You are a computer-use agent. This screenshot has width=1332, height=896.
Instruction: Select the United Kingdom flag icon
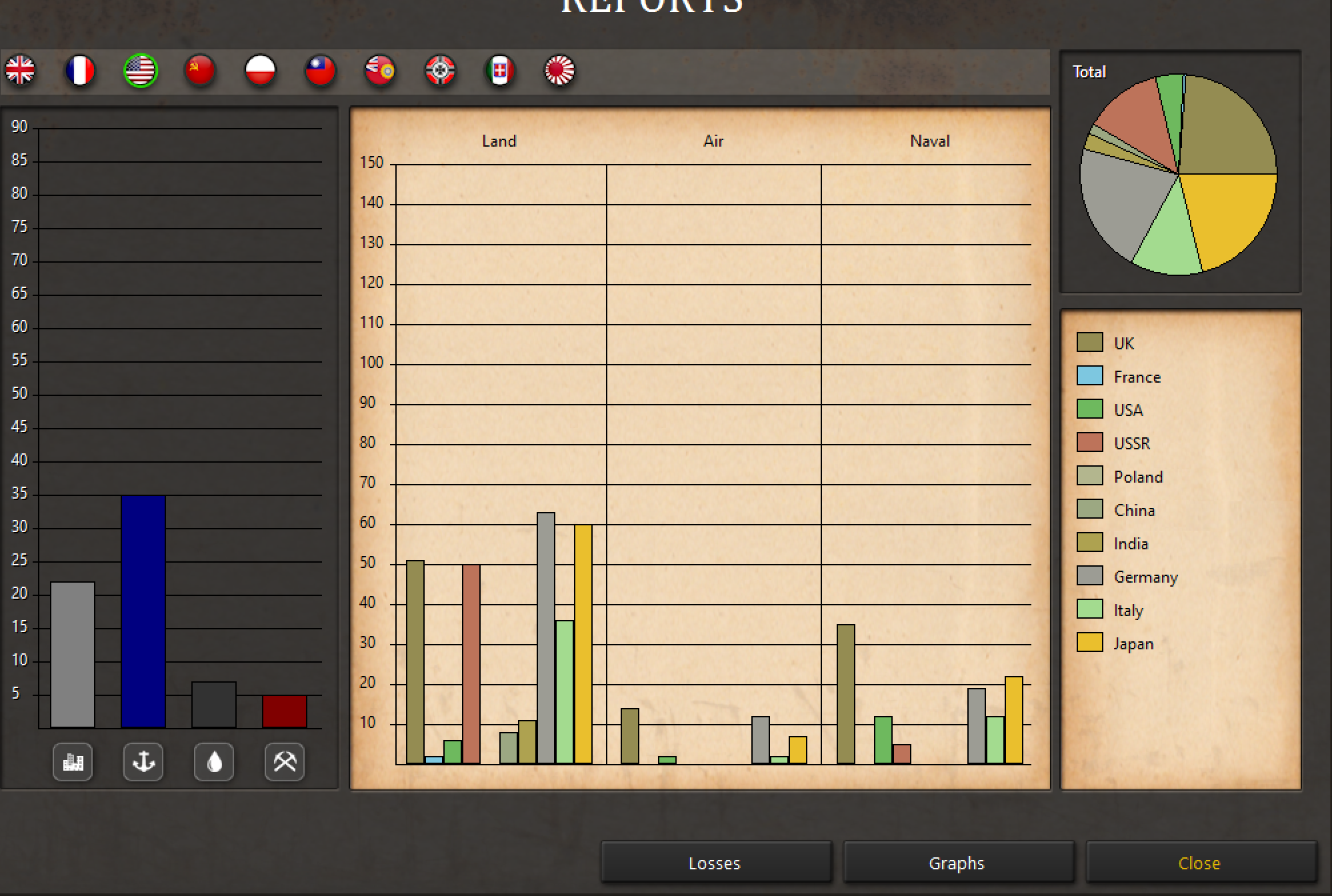(21, 70)
